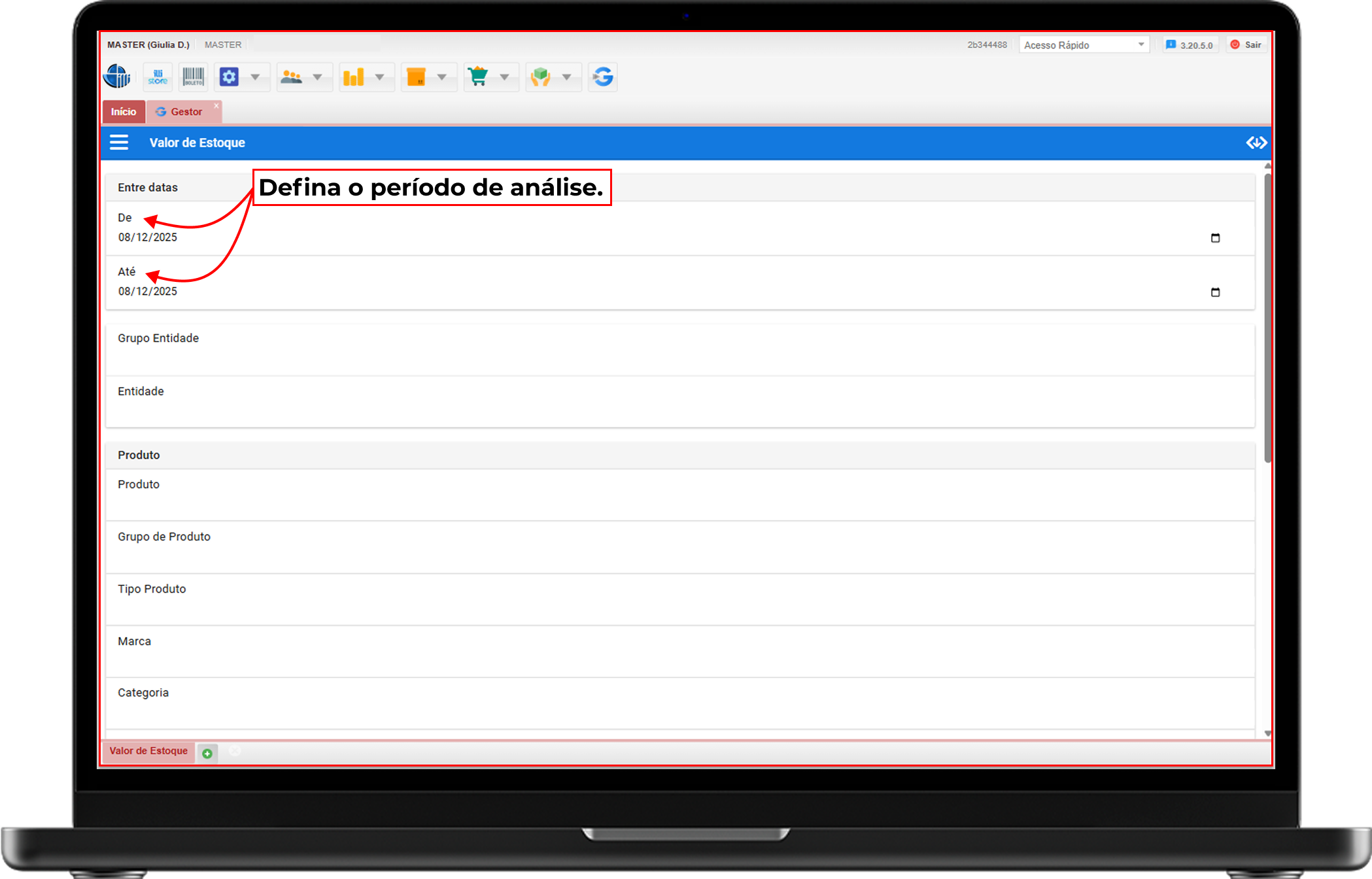Click the people group icon

click(x=292, y=77)
